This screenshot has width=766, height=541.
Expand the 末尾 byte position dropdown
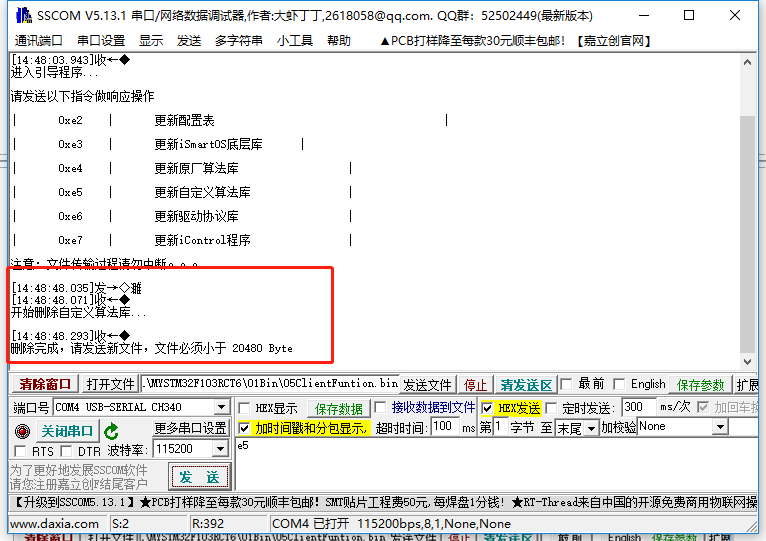pos(592,429)
